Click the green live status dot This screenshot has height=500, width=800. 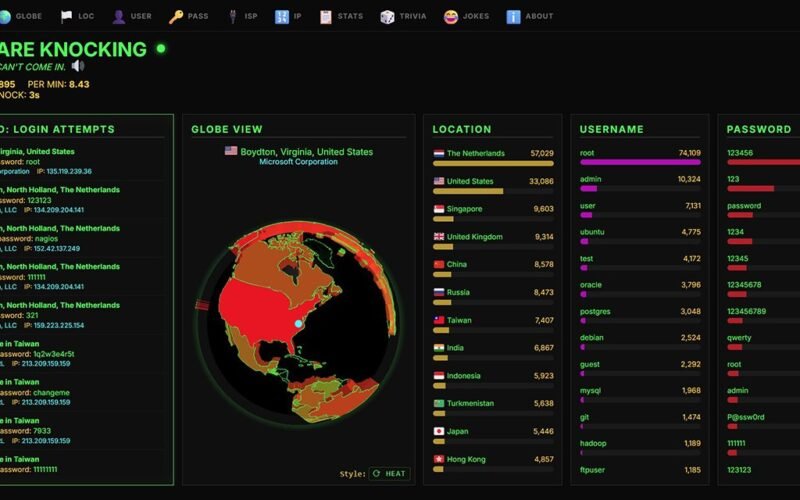pos(161,48)
